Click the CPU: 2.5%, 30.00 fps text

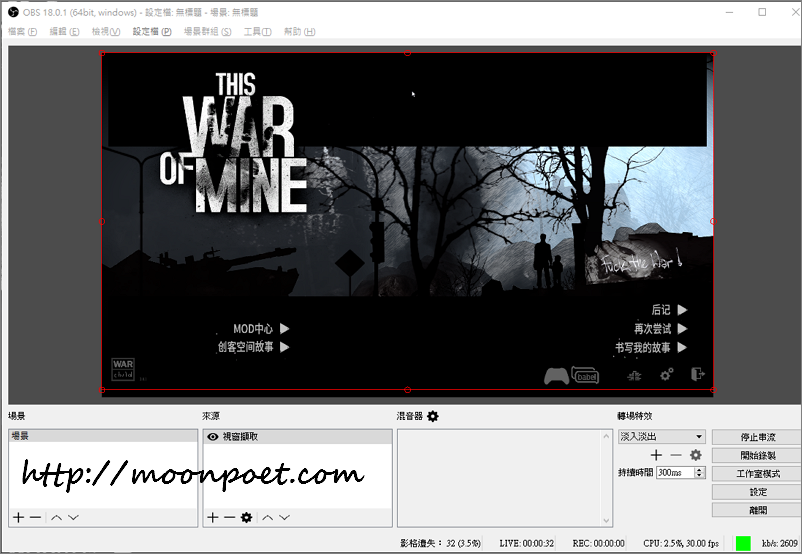[x=681, y=543]
